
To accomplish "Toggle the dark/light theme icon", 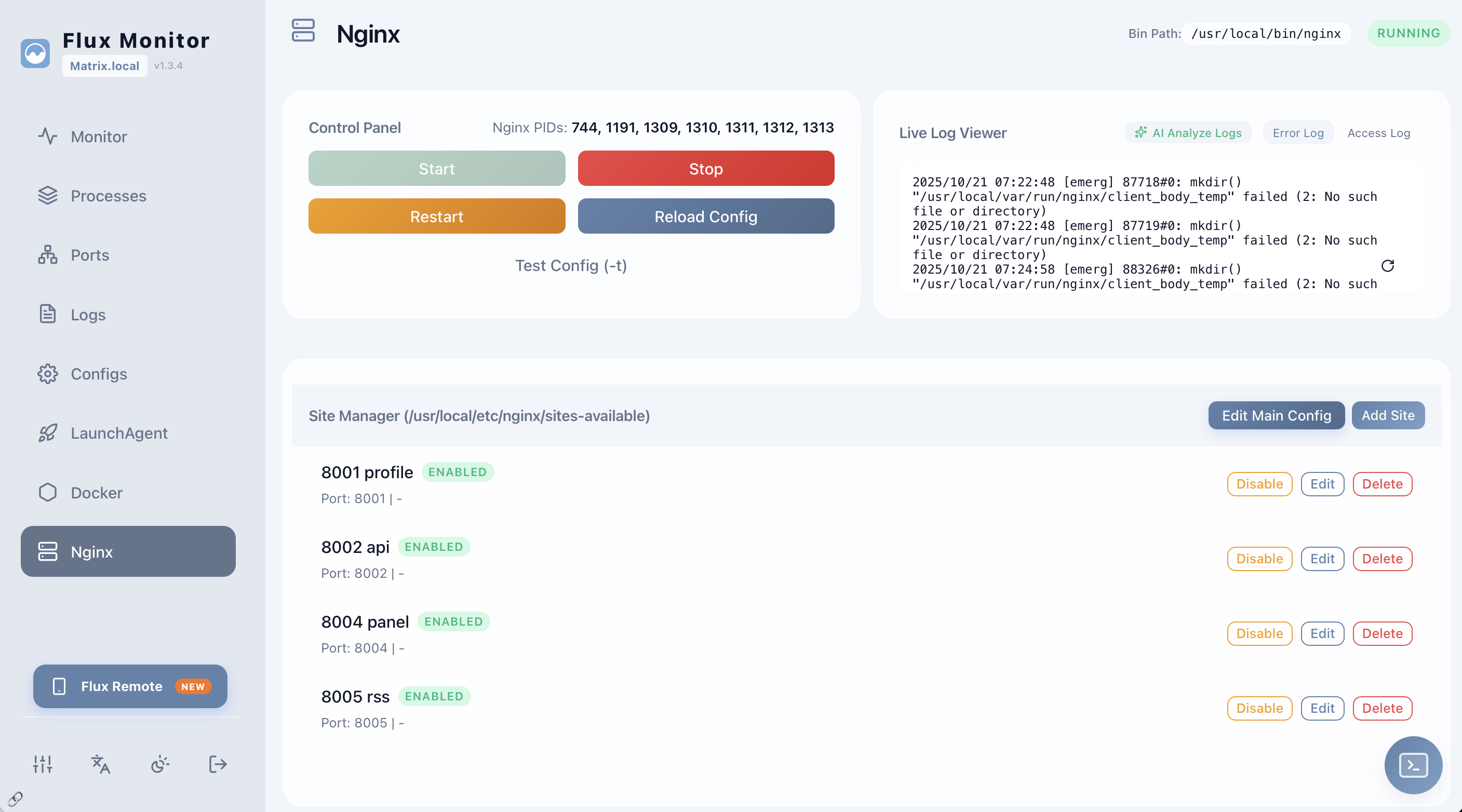I will [160, 764].
